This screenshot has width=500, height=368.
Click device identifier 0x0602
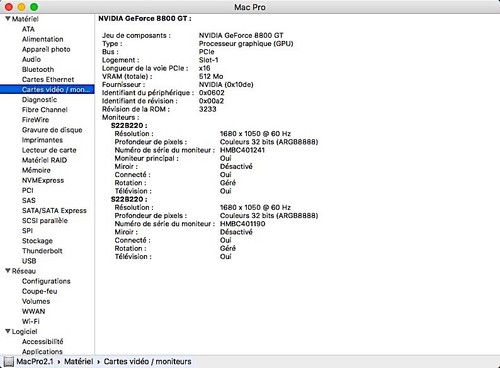[212, 93]
